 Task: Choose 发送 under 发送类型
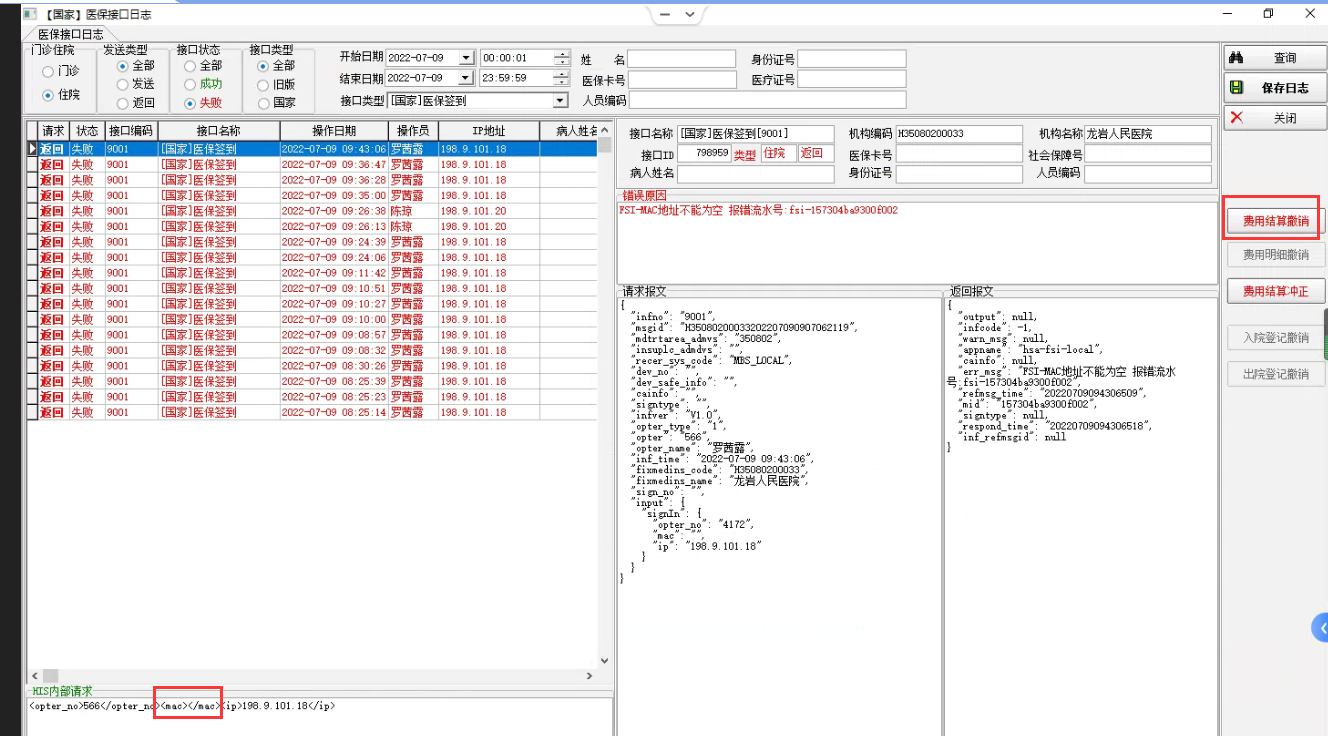point(136,84)
